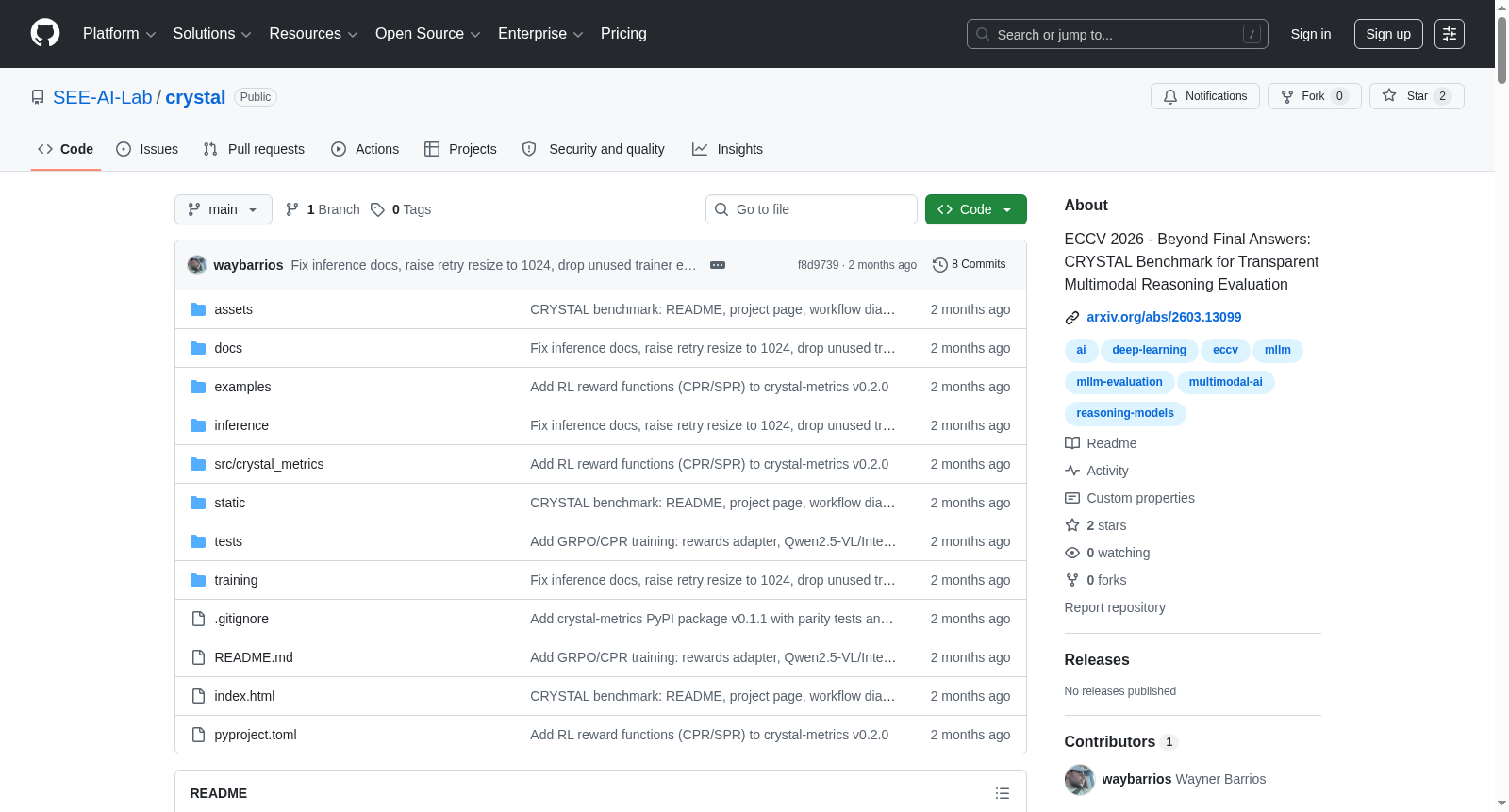Click the tests folder icon

(198, 541)
